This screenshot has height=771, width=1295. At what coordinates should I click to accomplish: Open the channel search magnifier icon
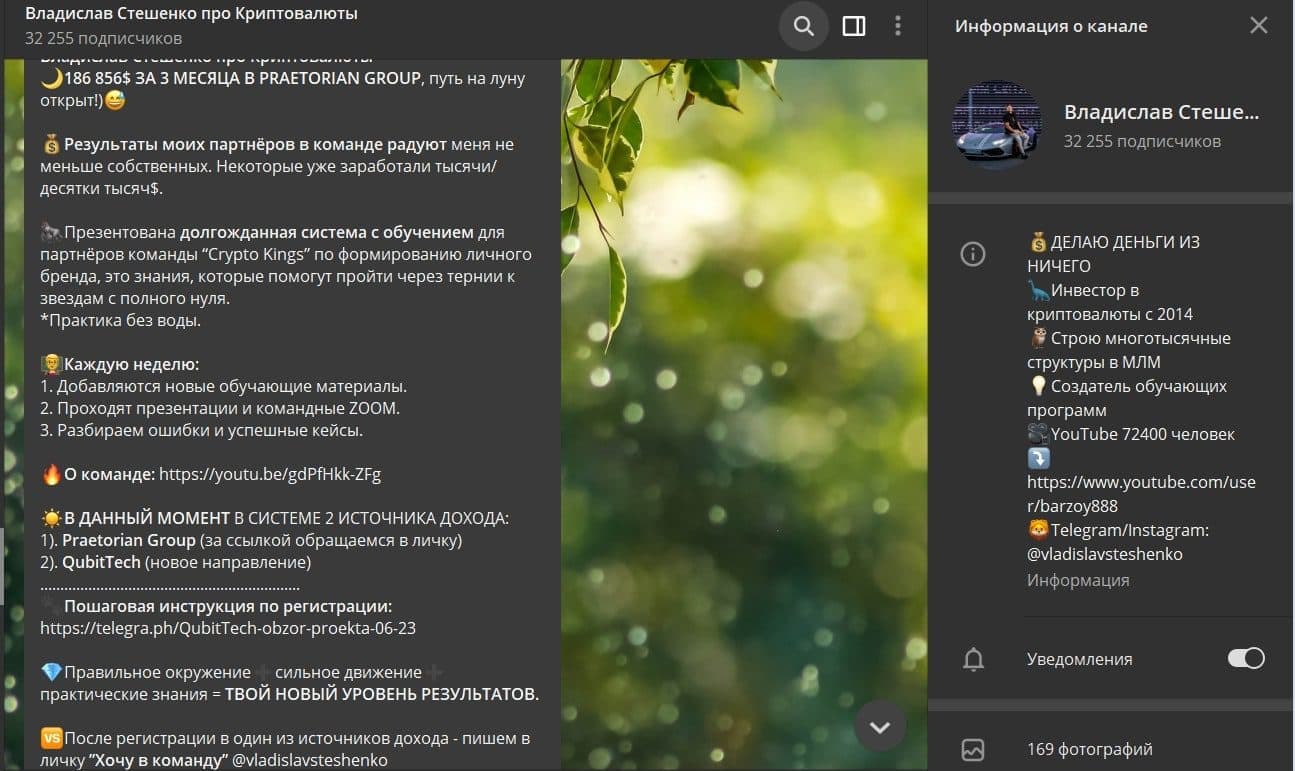(804, 26)
